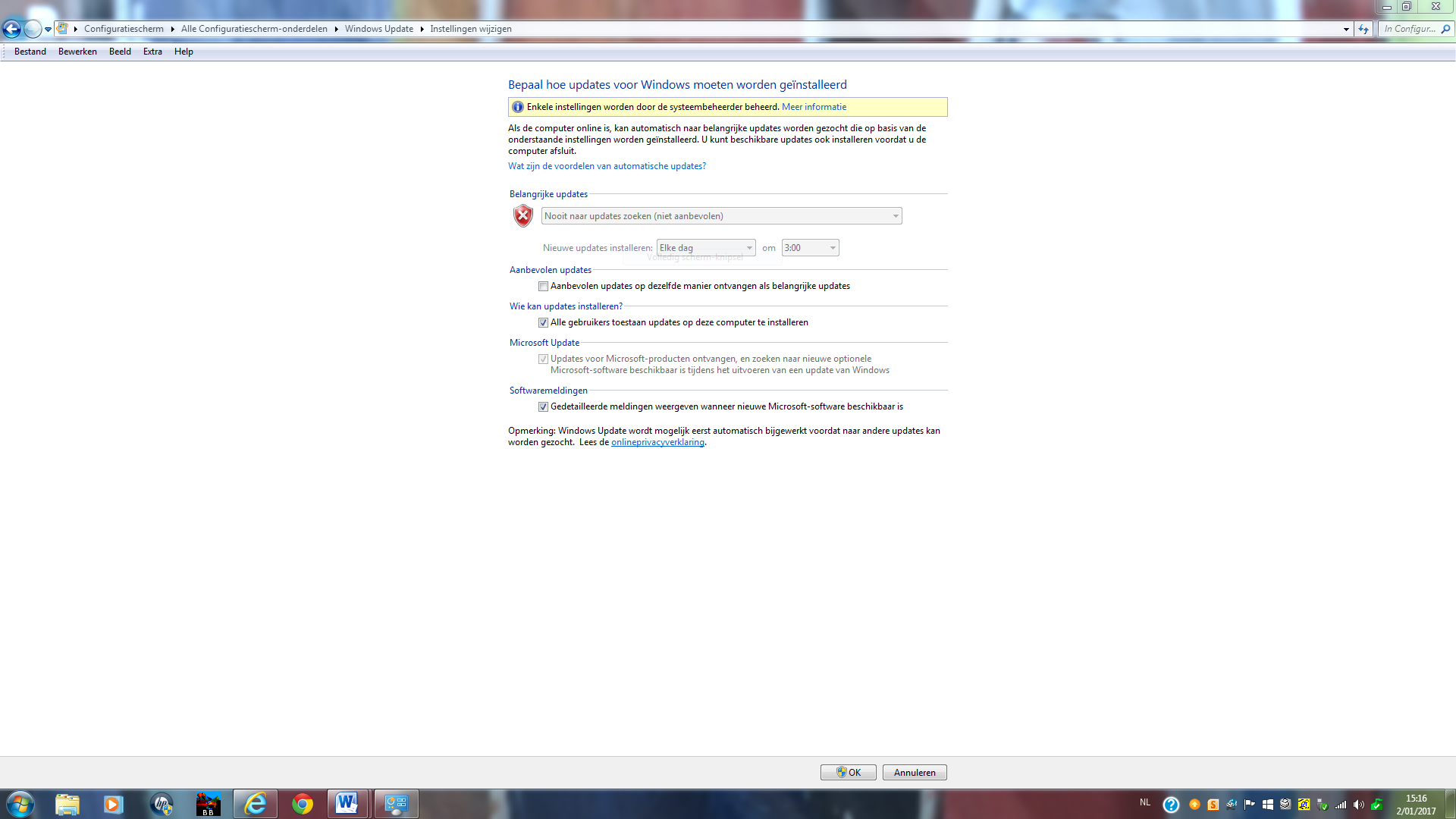The width and height of the screenshot is (1456, 819).
Task: Enable recommended updates checkbox
Action: point(543,287)
